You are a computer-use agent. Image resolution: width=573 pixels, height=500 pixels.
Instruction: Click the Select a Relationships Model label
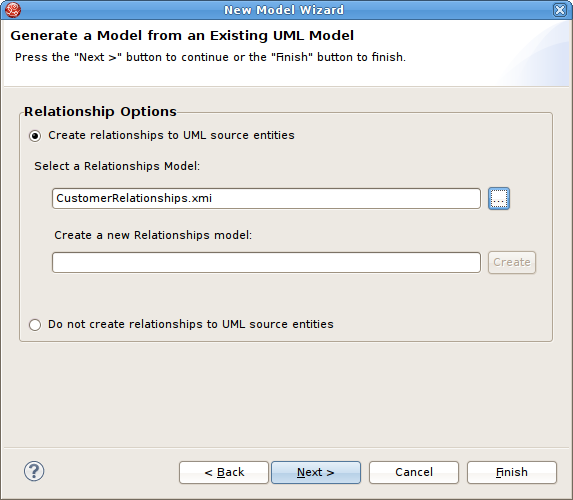pos(117,166)
